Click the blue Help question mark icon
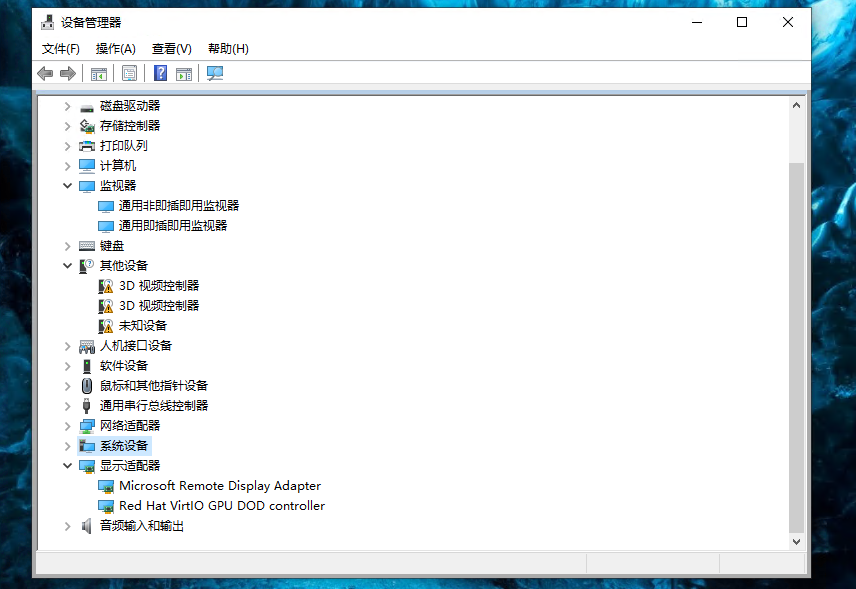The image size is (856, 589). tap(160, 73)
